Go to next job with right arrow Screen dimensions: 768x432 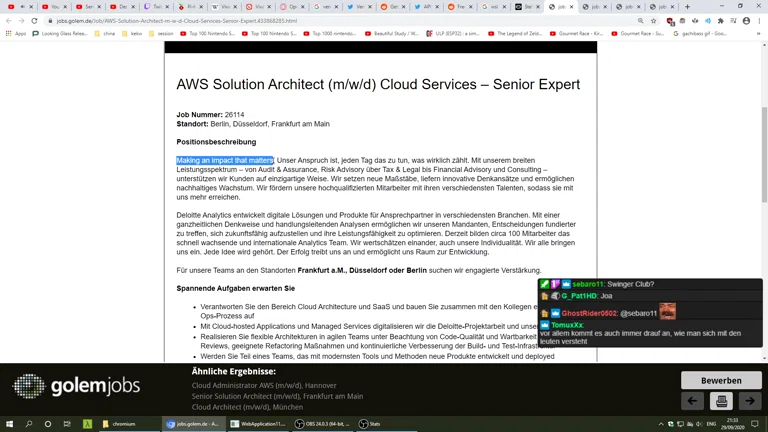point(750,401)
